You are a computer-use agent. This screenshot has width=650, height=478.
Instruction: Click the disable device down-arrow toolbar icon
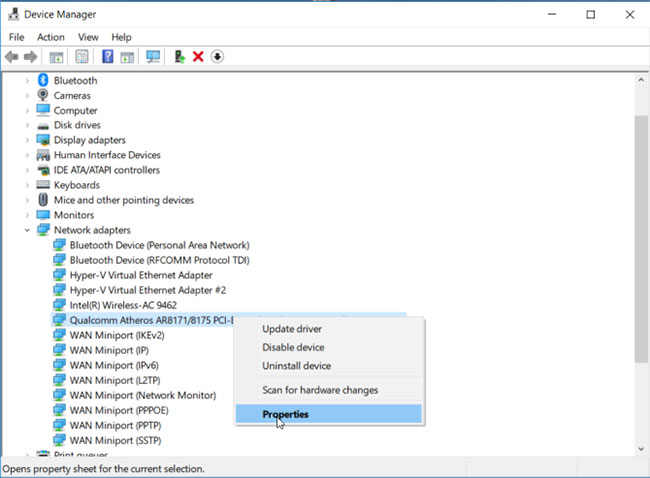(x=217, y=57)
